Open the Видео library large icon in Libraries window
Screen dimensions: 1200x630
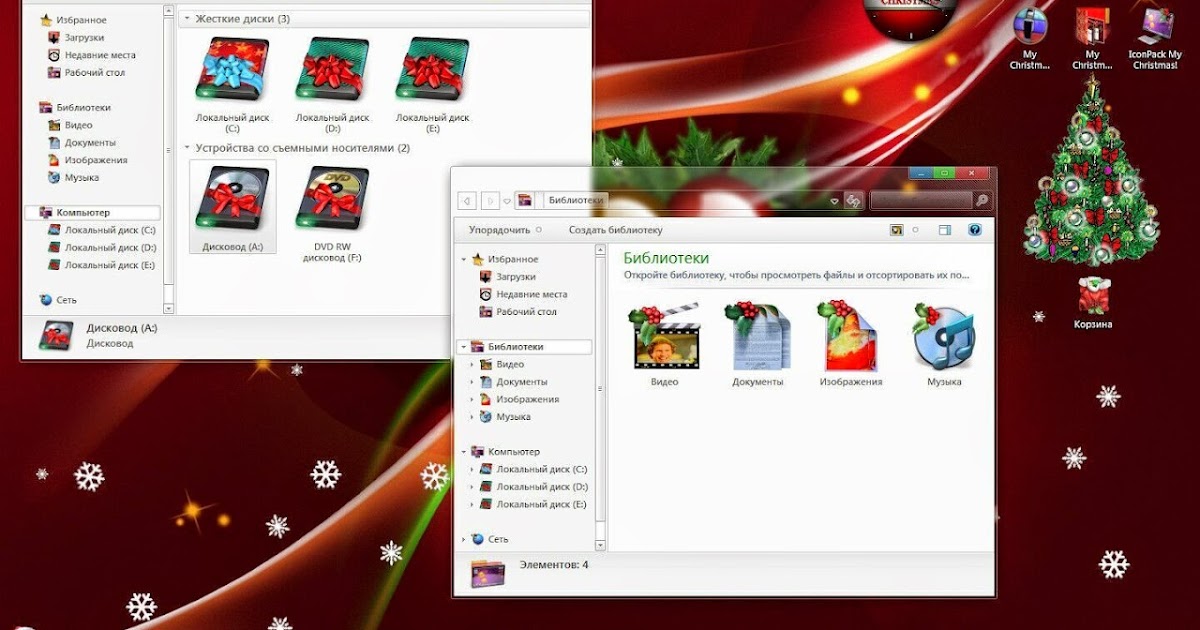664,337
